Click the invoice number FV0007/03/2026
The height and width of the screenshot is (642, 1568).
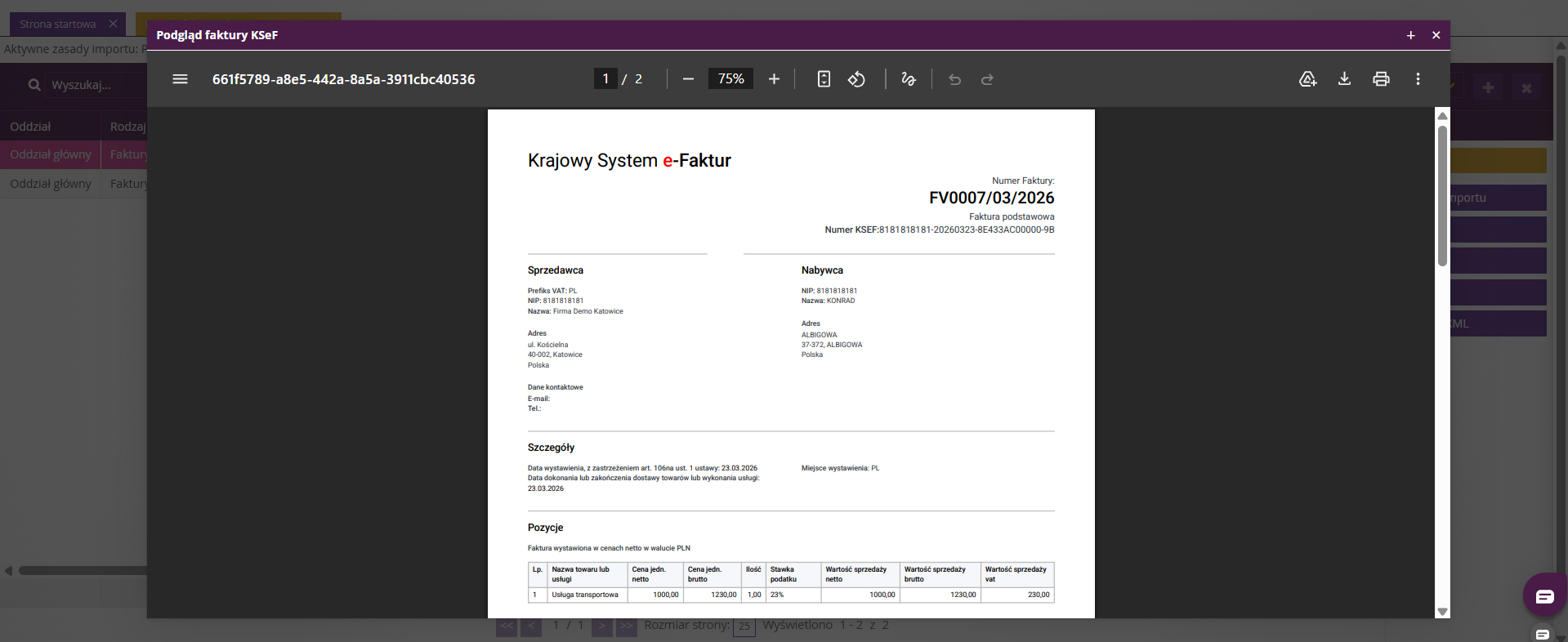pyautogui.click(x=991, y=198)
